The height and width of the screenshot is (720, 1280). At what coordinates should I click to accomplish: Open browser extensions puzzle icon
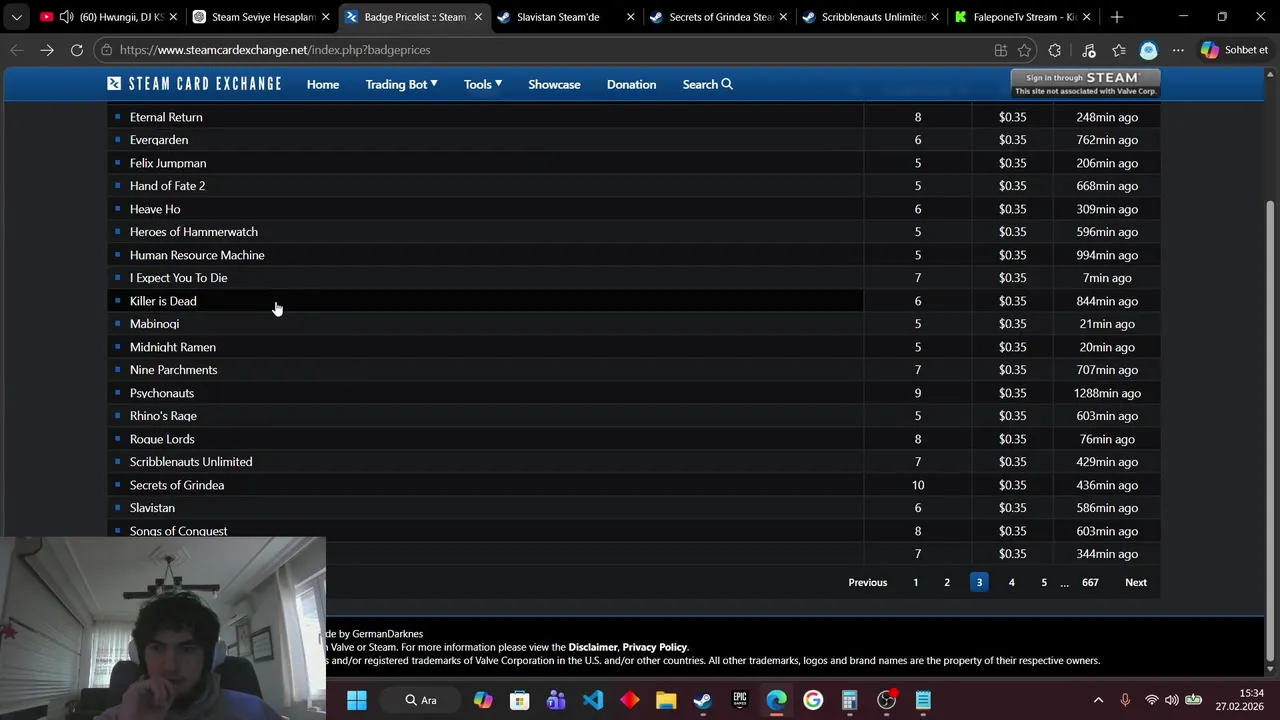pos(1054,50)
